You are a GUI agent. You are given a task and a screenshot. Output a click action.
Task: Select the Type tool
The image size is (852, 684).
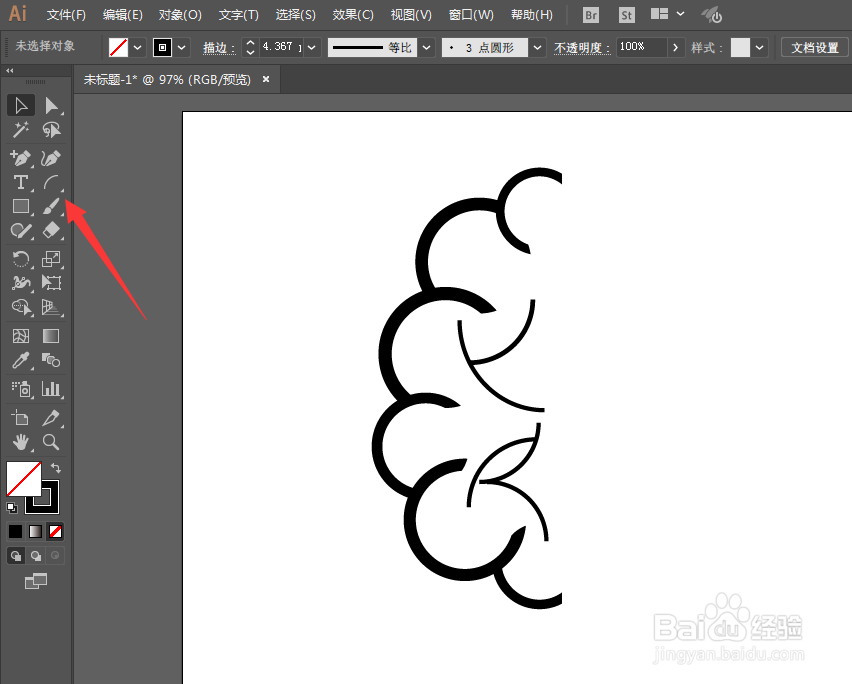click(21, 182)
